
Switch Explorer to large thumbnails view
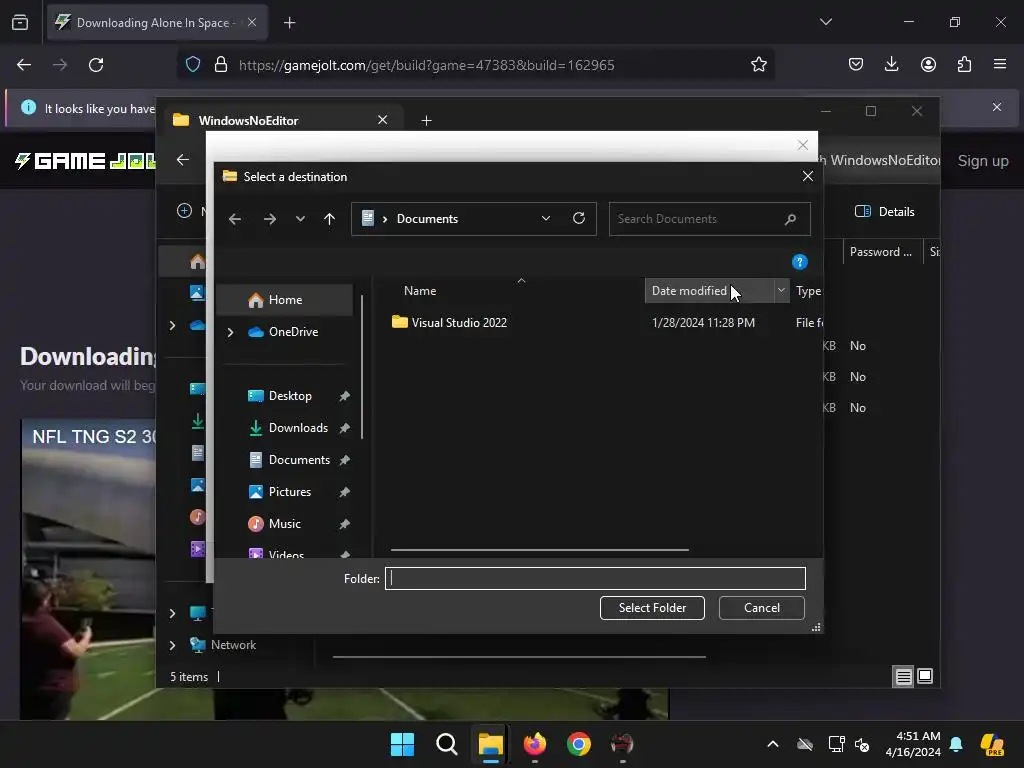(925, 677)
